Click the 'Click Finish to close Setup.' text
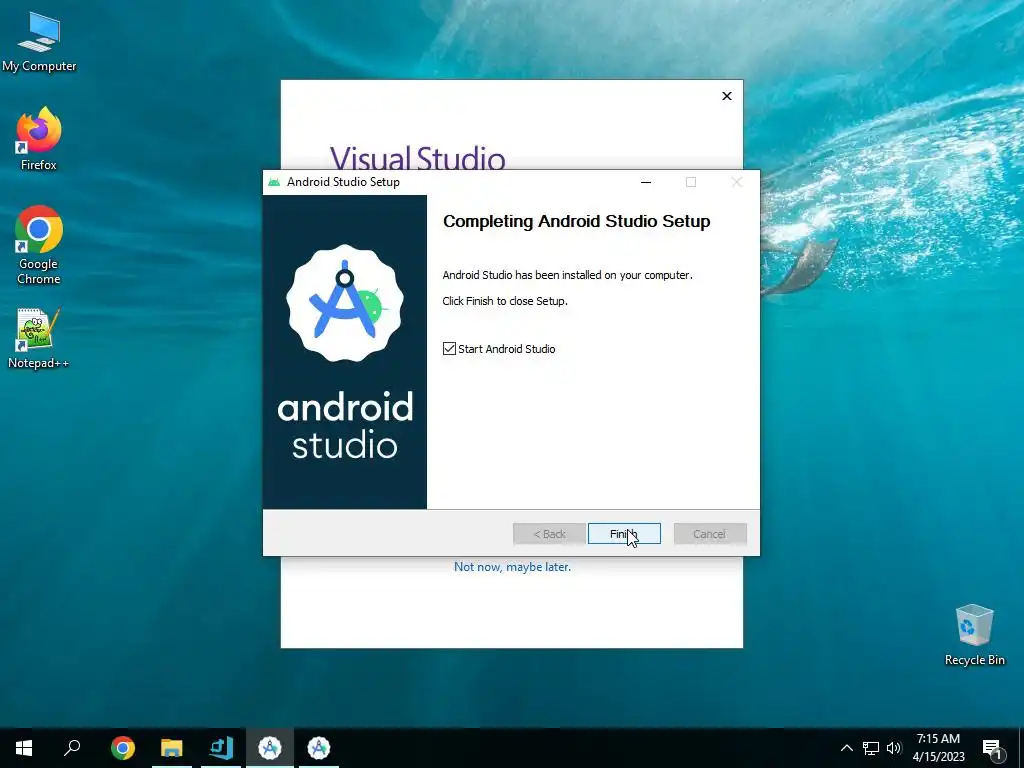1024x768 pixels. point(505,301)
